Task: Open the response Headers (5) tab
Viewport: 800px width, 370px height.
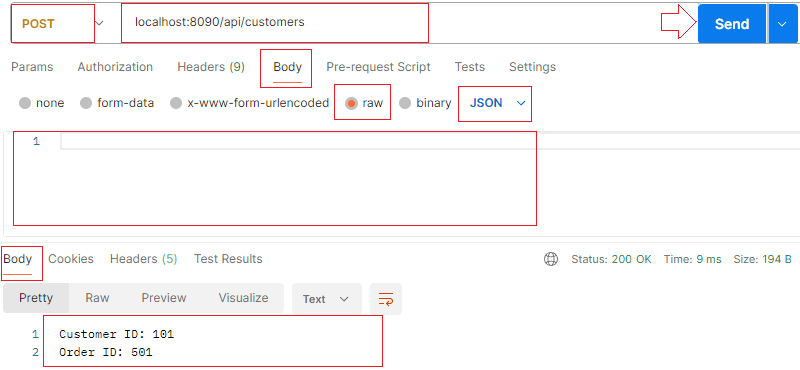Action: tap(143, 259)
